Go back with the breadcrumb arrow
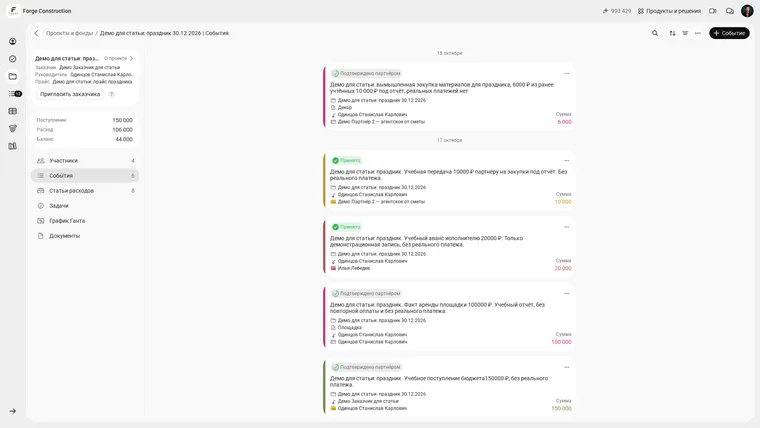Viewport: 760px width, 428px height. point(36,33)
